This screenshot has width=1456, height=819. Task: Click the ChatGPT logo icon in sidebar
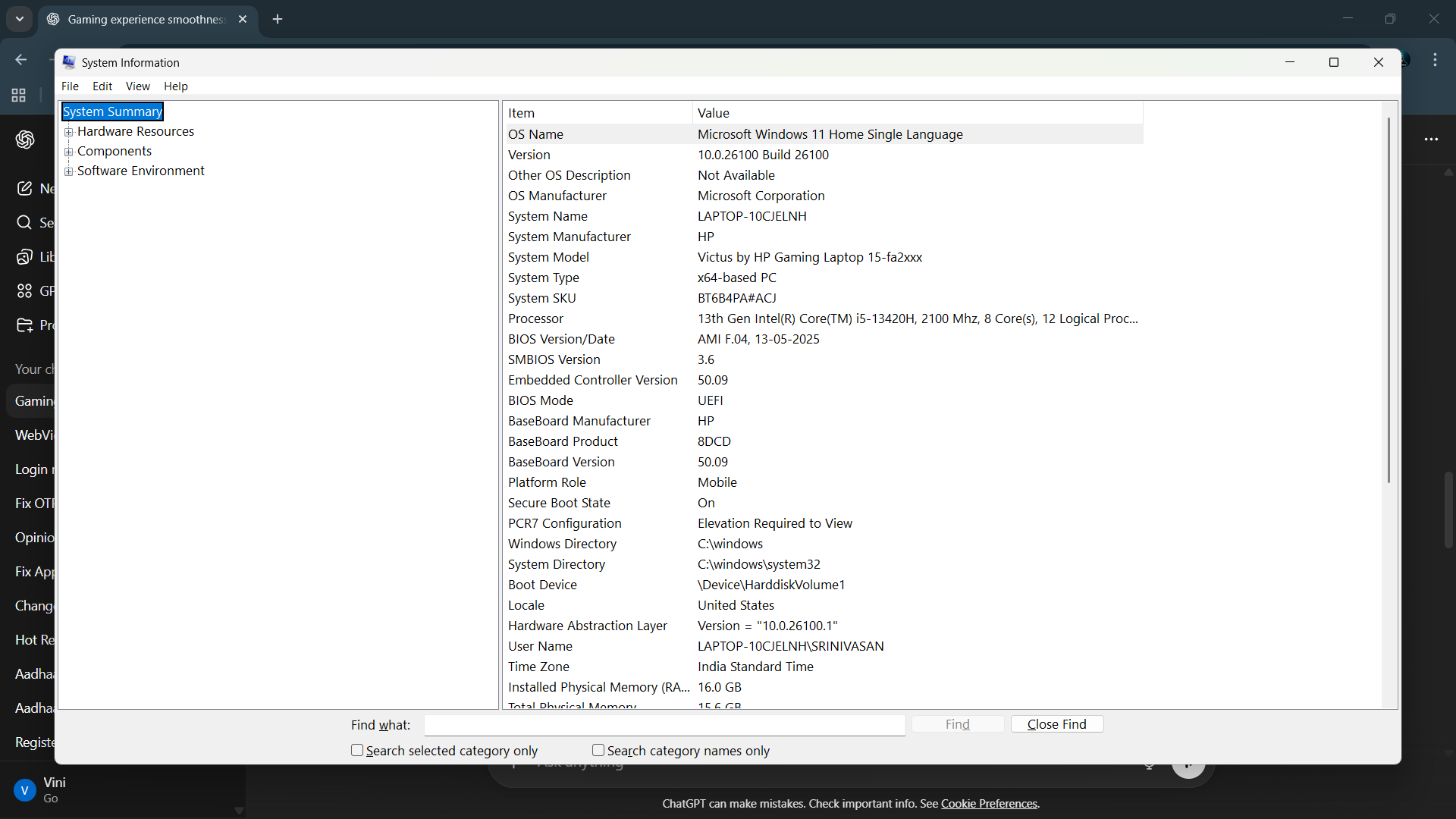point(25,140)
